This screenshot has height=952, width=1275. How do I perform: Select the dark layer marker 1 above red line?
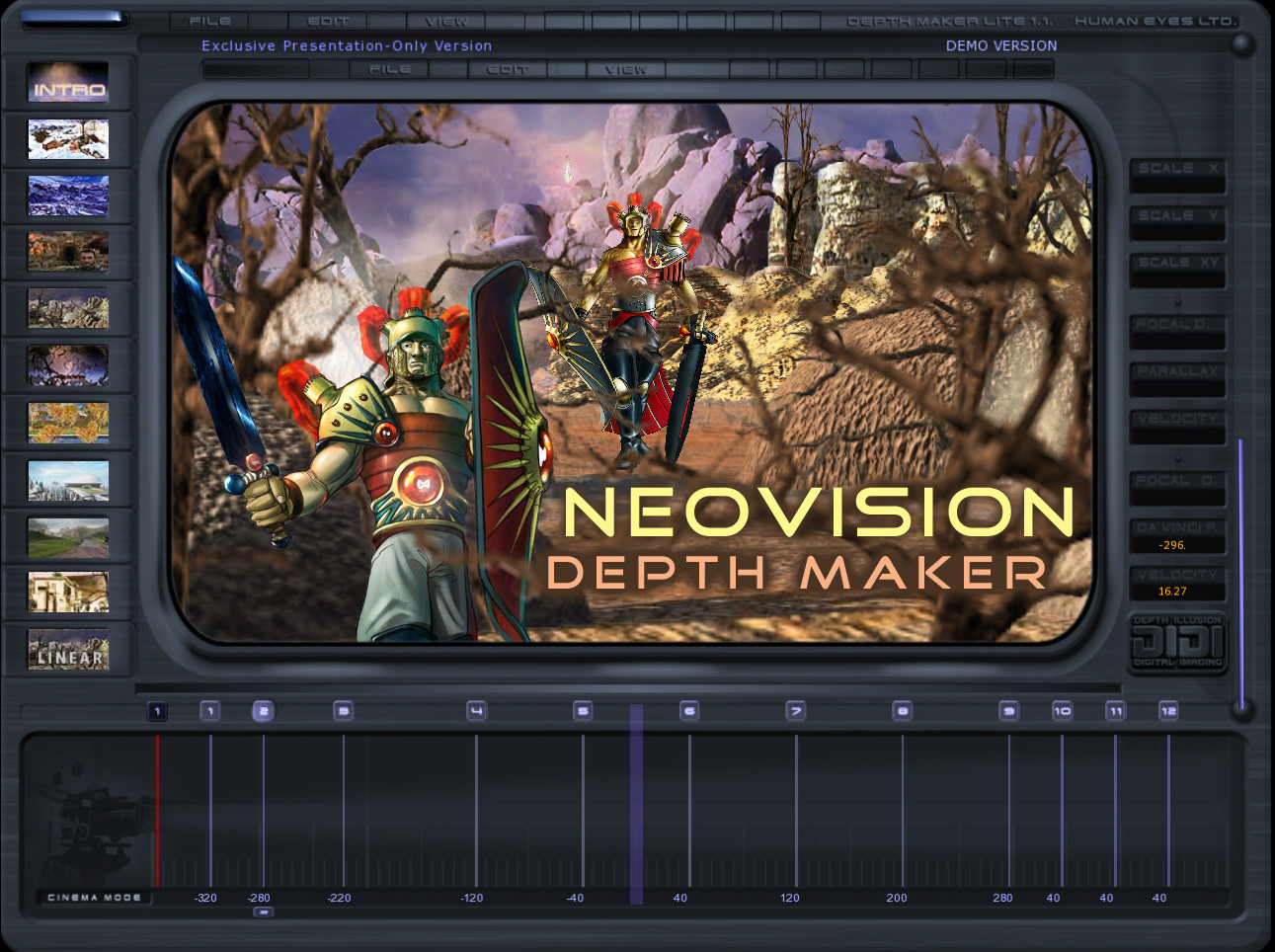[x=157, y=711]
